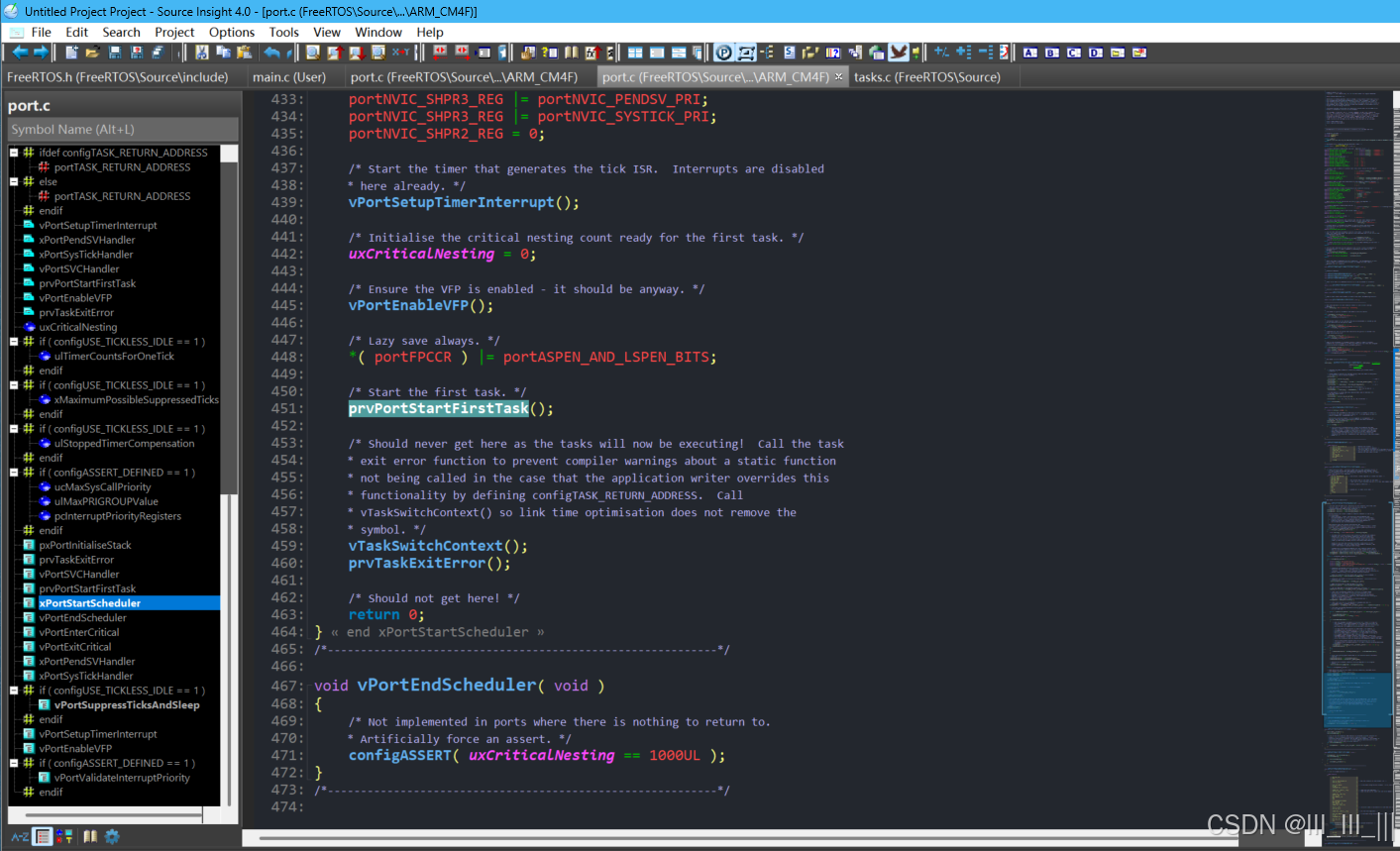Collapse the if node containing xMaximumPossibleSuppressedTicks

pos(14,385)
